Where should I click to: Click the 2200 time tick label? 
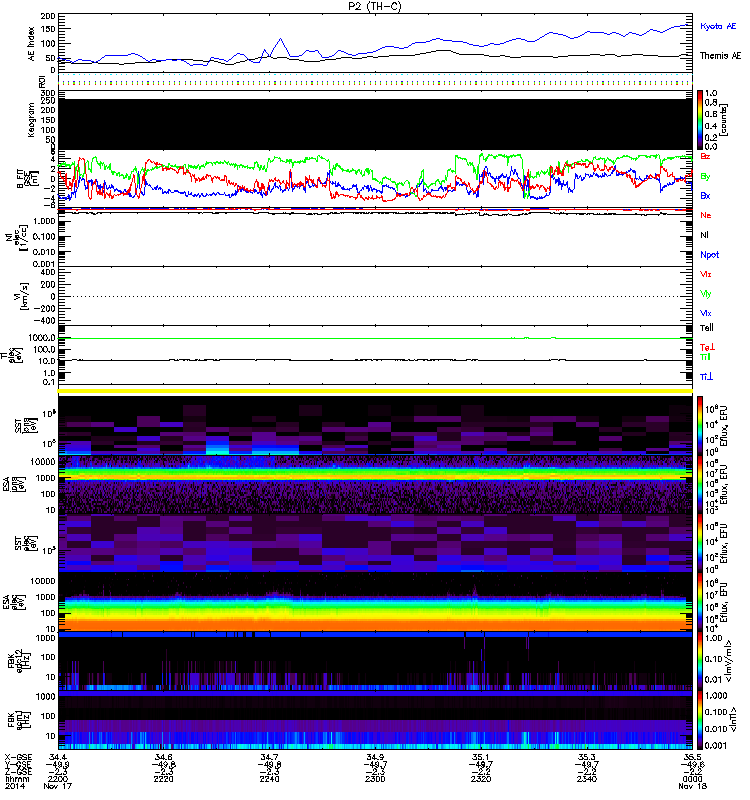tap(58, 779)
